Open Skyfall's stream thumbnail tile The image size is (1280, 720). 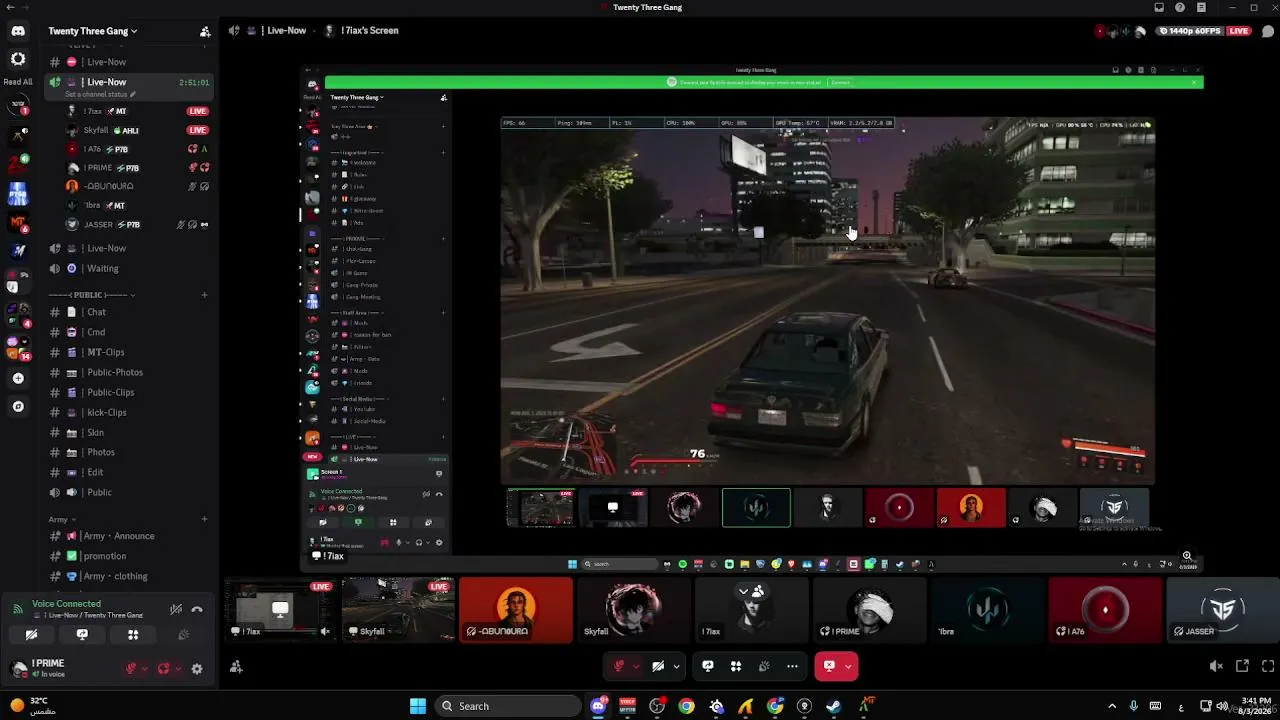(398, 609)
